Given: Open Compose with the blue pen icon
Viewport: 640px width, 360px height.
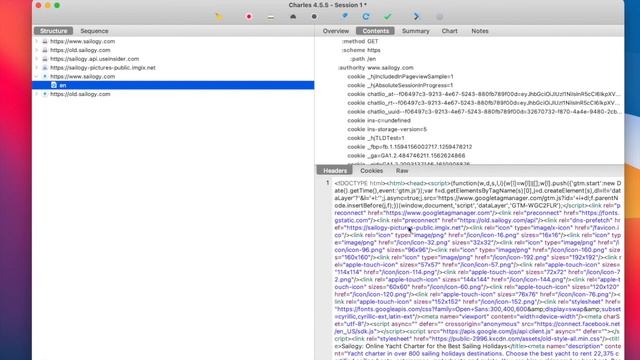Looking at the screenshot, I should tap(345, 16).
